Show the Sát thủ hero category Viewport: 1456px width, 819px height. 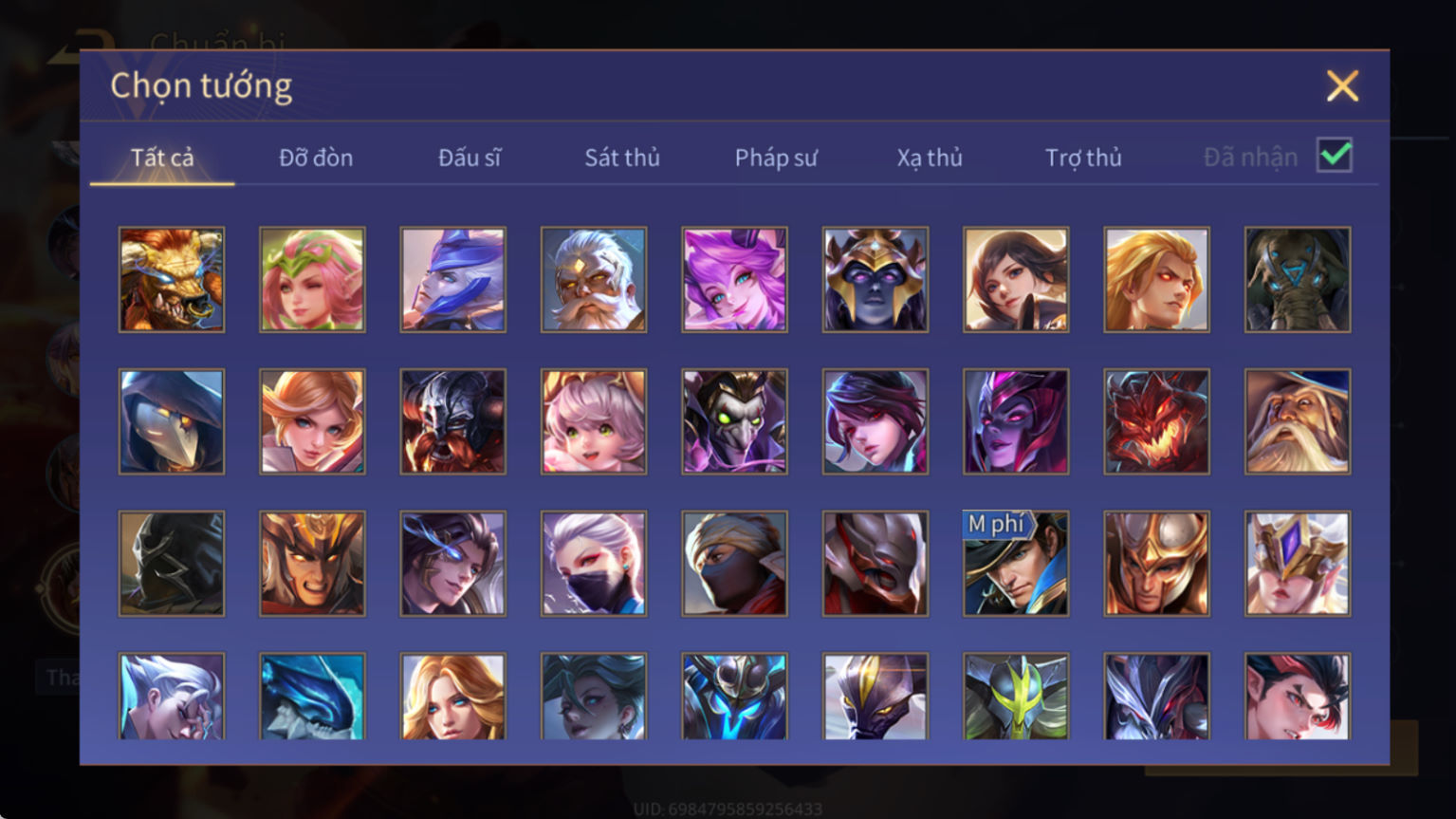pos(622,158)
